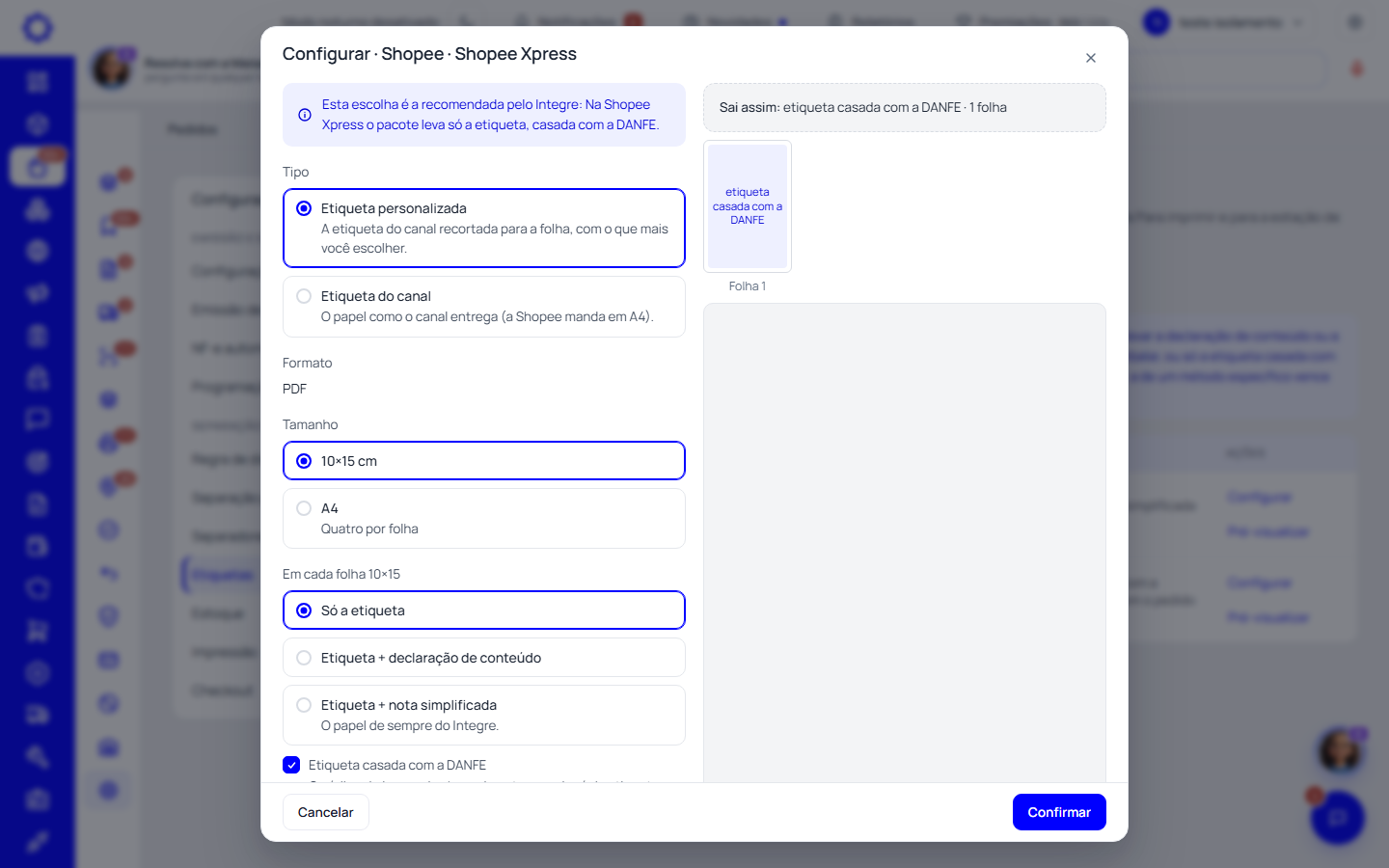The height and width of the screenshot is (868, 1389).
Task: Click the Tipo section label
Action: 295,172
